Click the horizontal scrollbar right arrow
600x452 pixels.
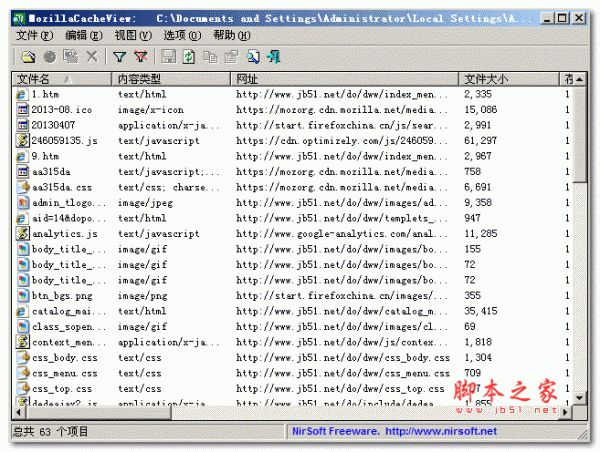tap(565, 412)
